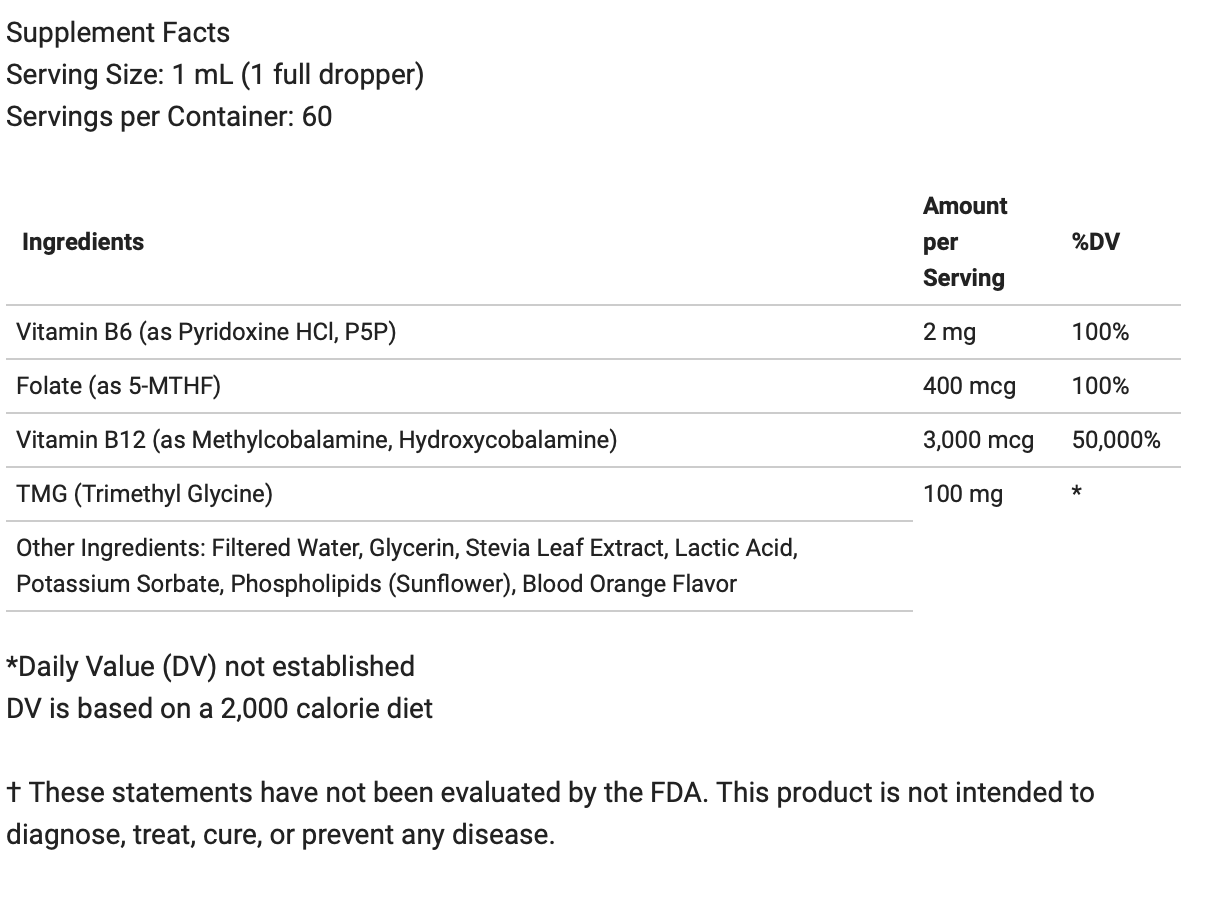Click the Servings per Container text
The height and width of the screenshot is (910, 1214).
169,117
